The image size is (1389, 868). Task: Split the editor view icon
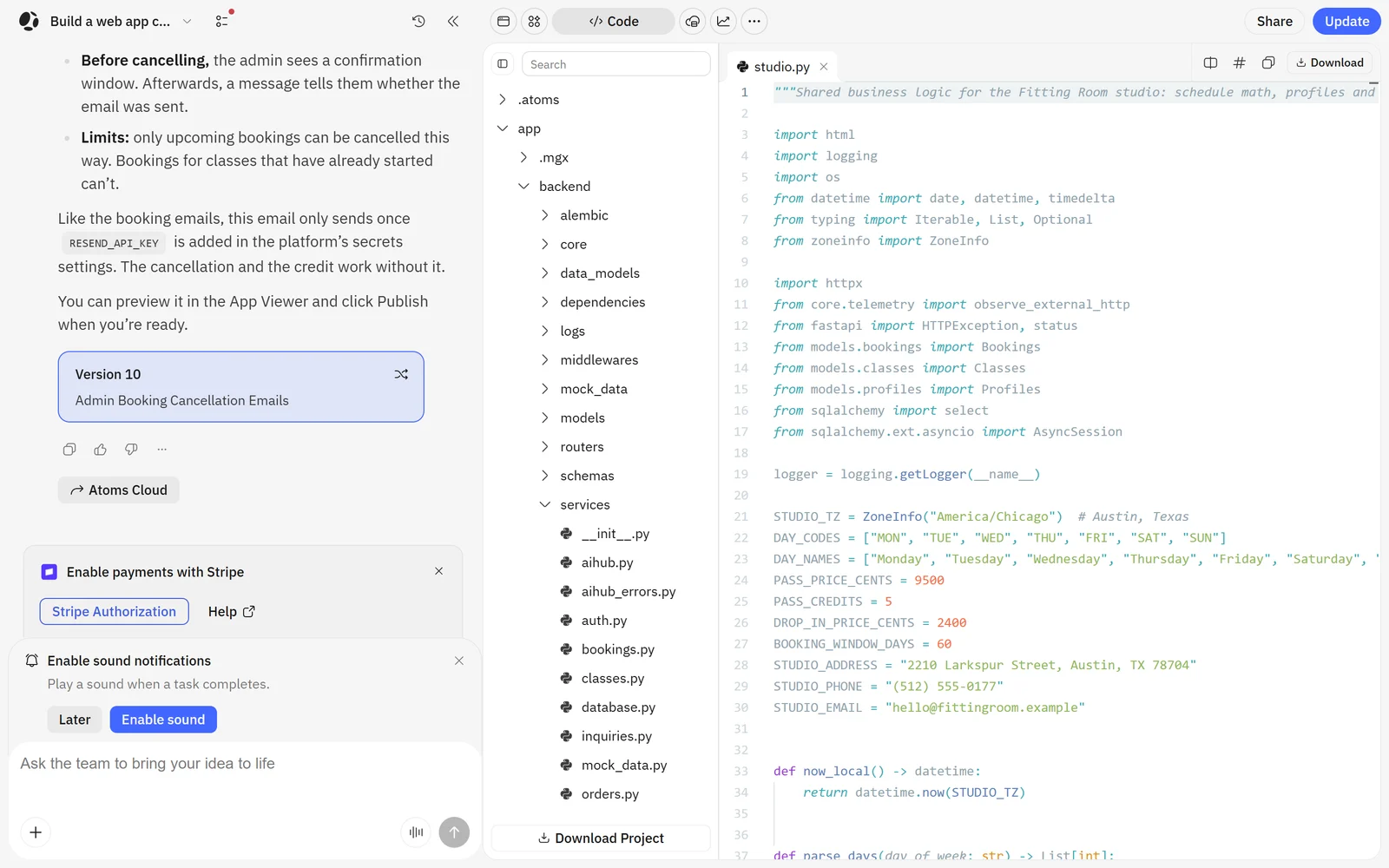pos(1210,62)
